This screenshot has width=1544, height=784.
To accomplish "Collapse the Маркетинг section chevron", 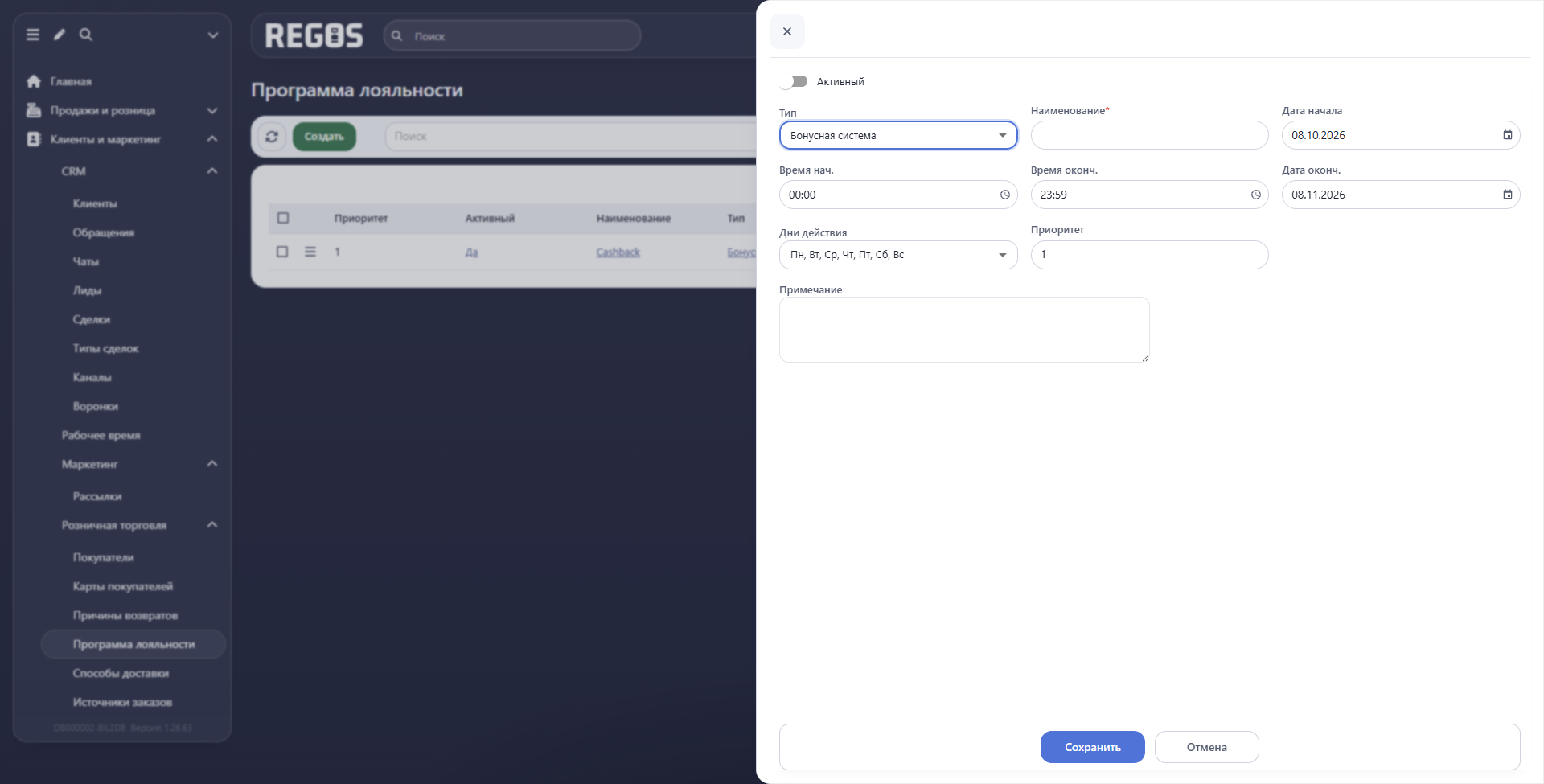I will pyautogui.click(x=212, y=464).
